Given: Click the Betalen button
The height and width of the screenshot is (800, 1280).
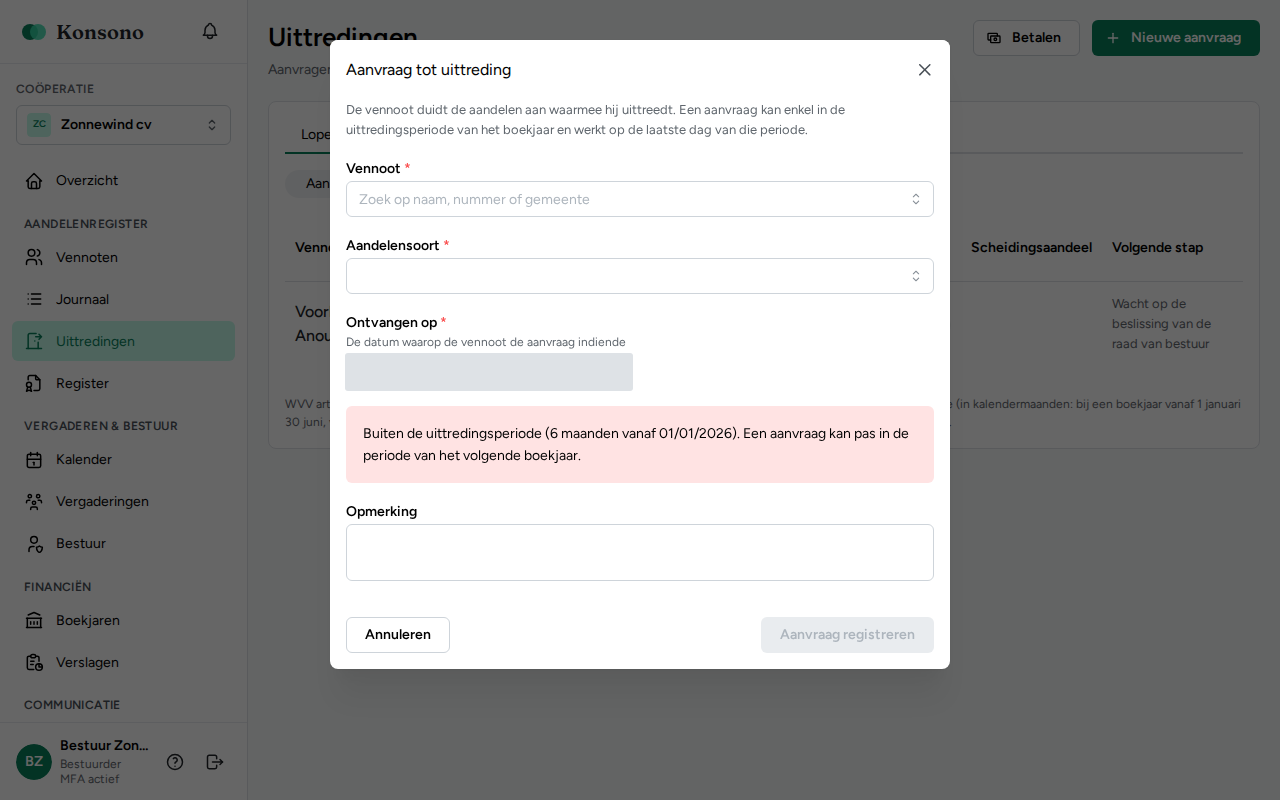Looking at the screenshot, I should (1026, 38).
